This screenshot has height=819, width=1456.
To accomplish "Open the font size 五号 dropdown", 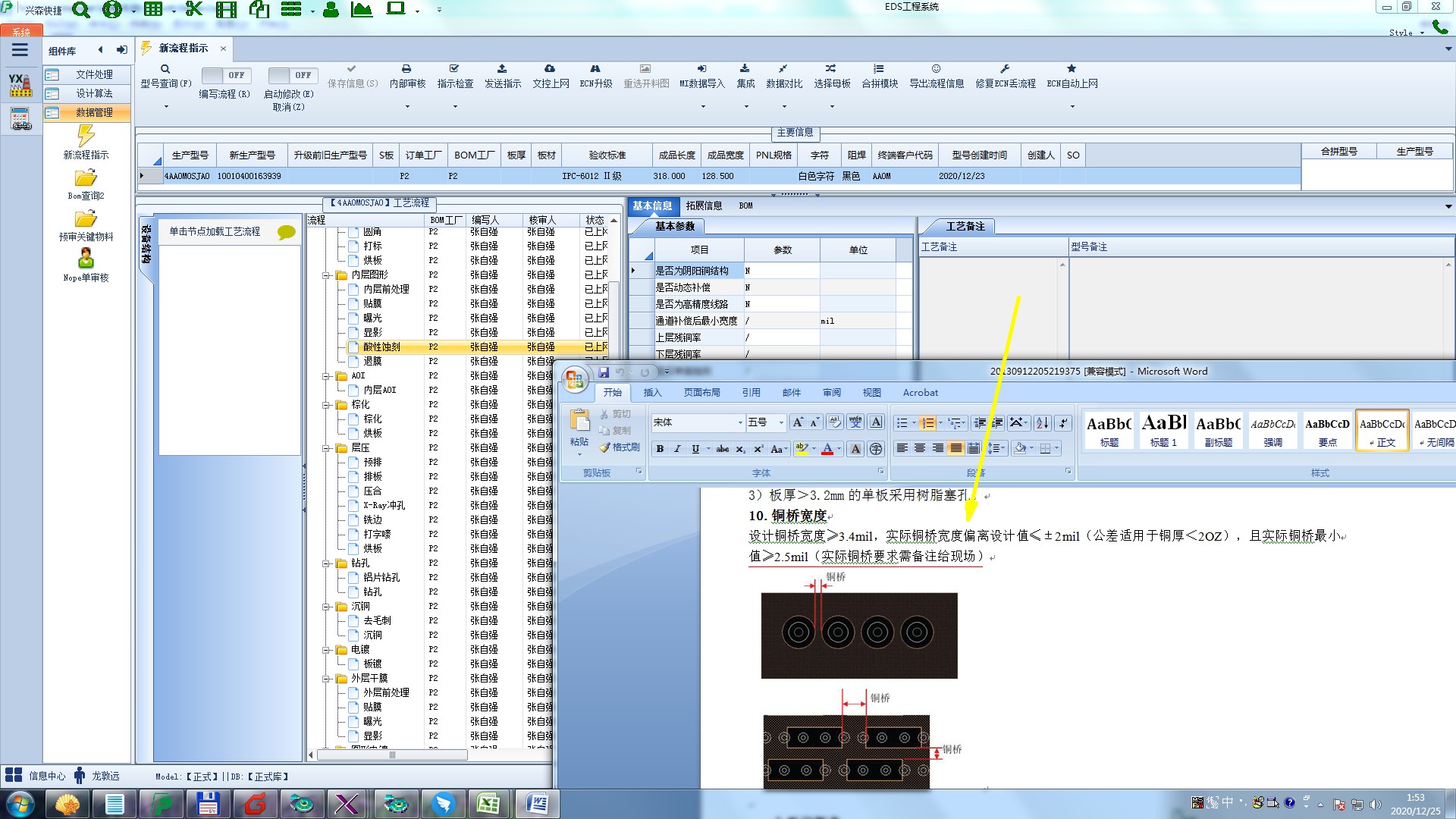I will point(781,423).
